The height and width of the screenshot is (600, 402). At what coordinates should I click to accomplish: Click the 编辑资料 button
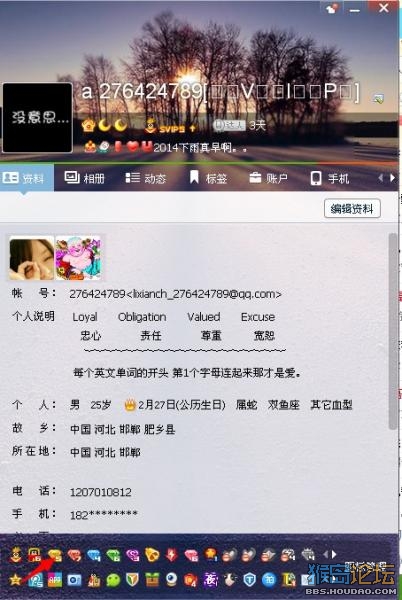click(x=352, y=209)
